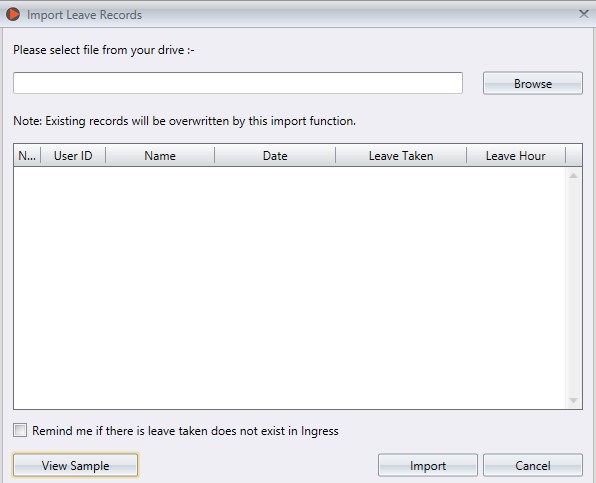
Task: Select the Leave Taken column header
Action: tap(401, 155)
